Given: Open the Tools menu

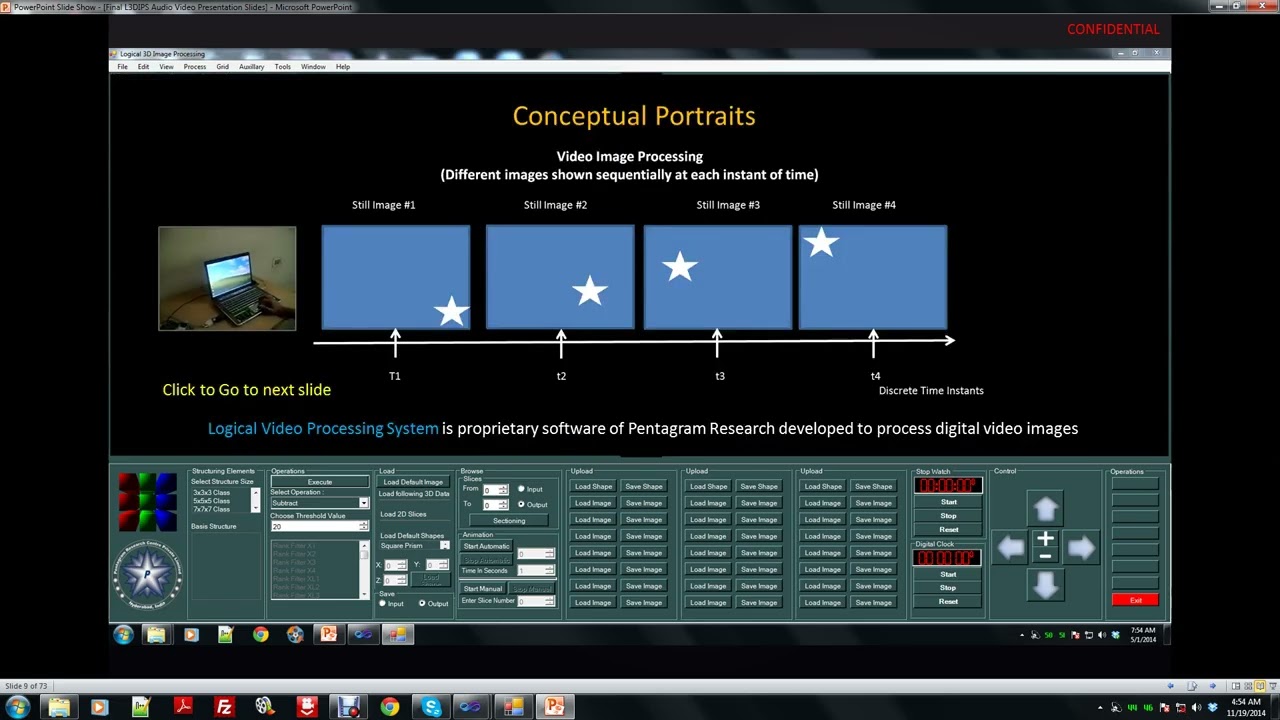Looking at the screenshot, I should (283, 67).
